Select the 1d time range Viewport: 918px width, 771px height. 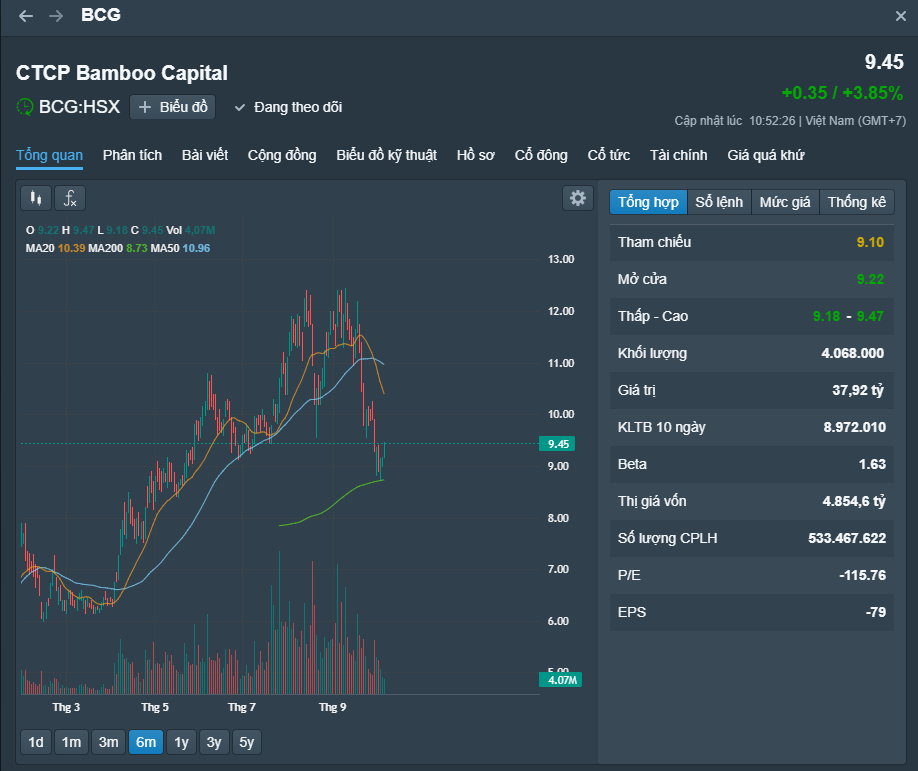pos(36,742)
